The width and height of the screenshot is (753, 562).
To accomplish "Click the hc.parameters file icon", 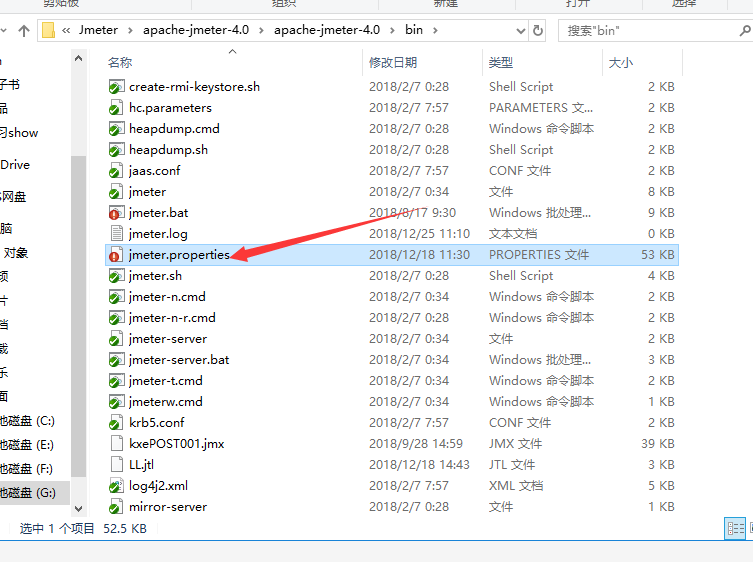I will pyautogui.click(x=116, y=108).
